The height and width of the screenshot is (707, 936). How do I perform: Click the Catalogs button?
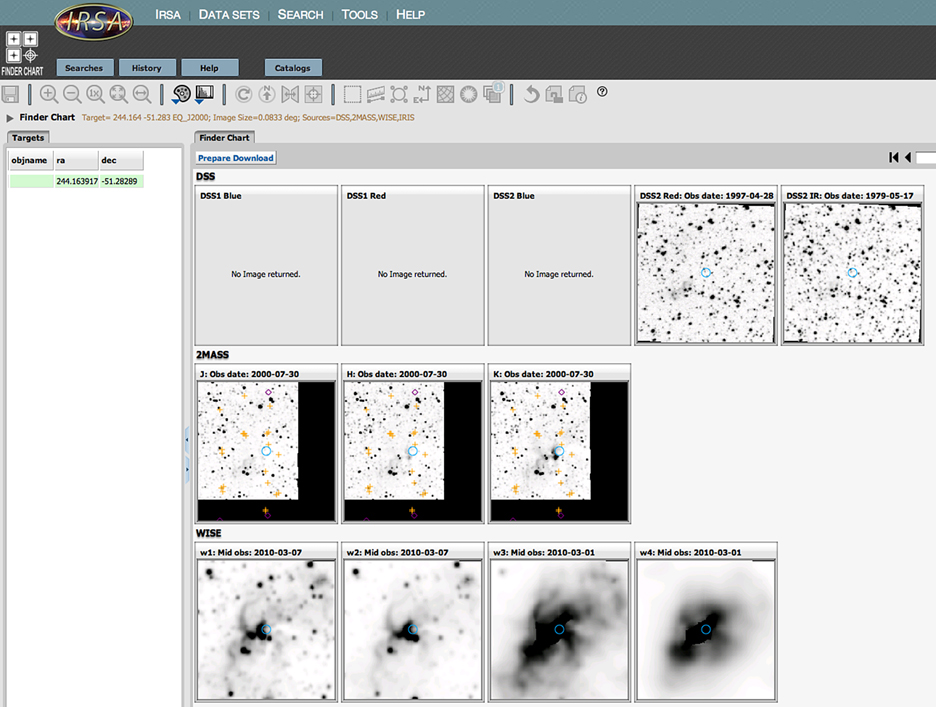293,68
